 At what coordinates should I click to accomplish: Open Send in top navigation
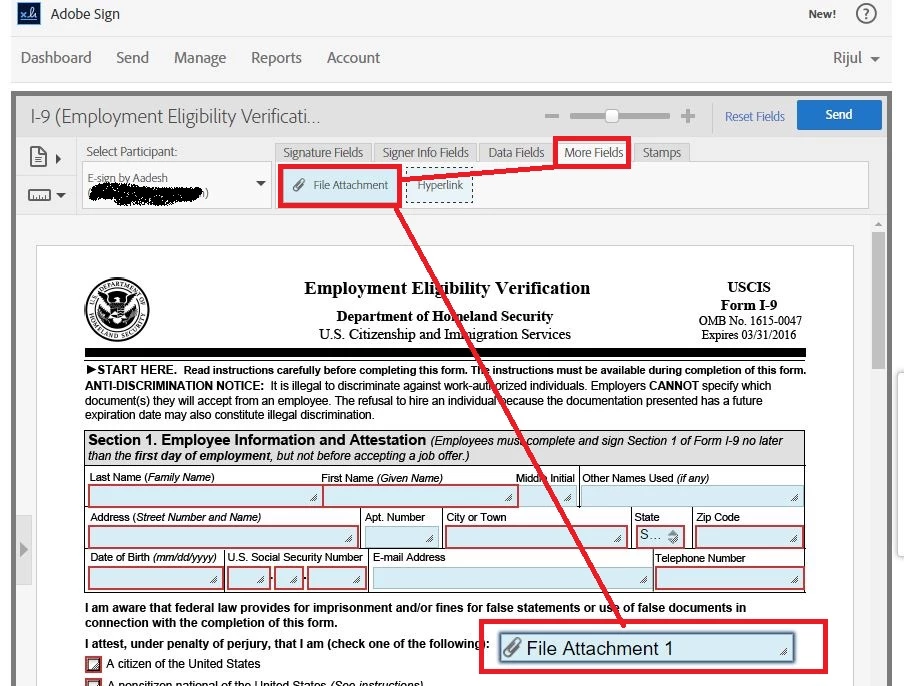(133, 58)
